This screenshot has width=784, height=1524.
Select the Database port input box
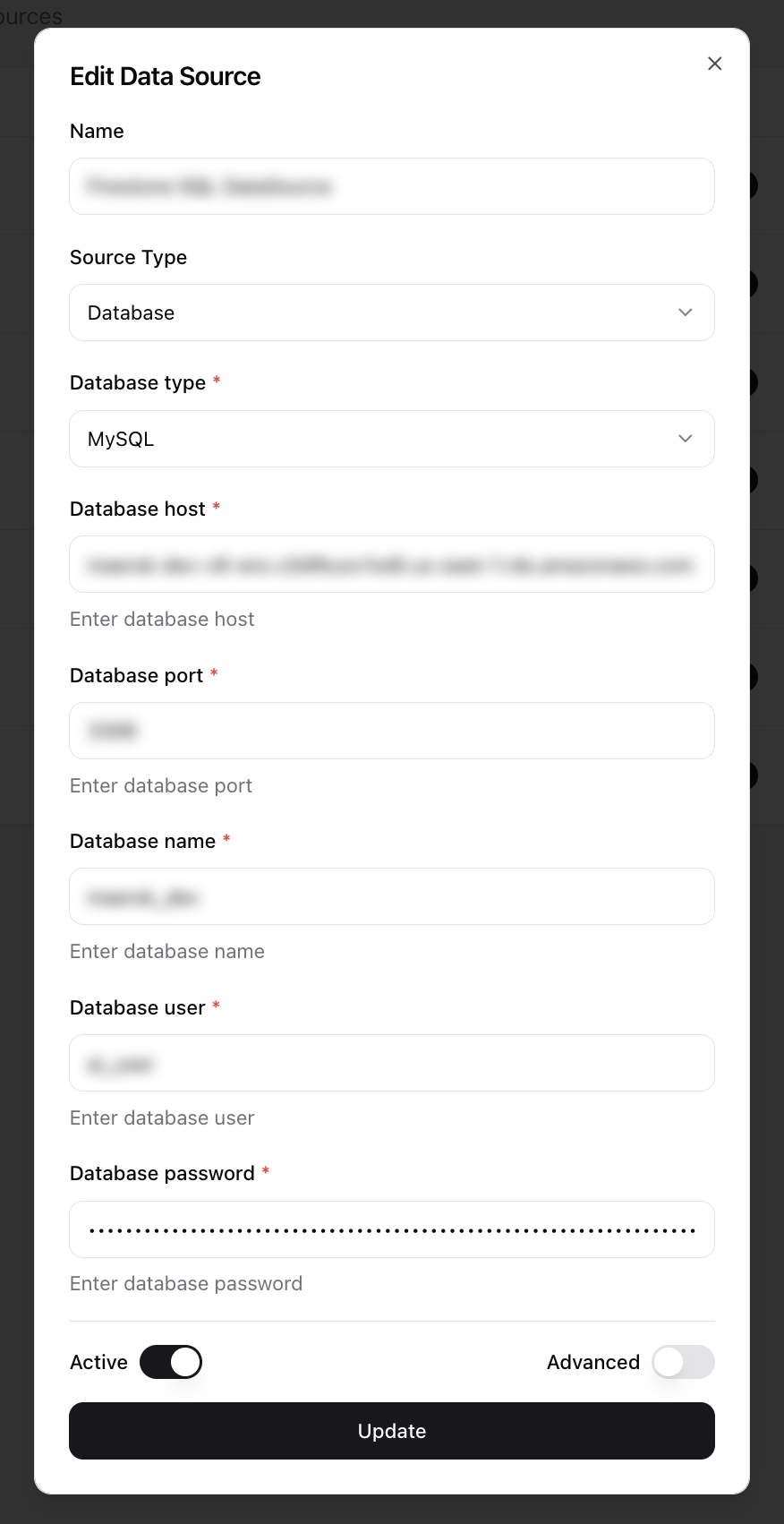(x=391, y=731)
